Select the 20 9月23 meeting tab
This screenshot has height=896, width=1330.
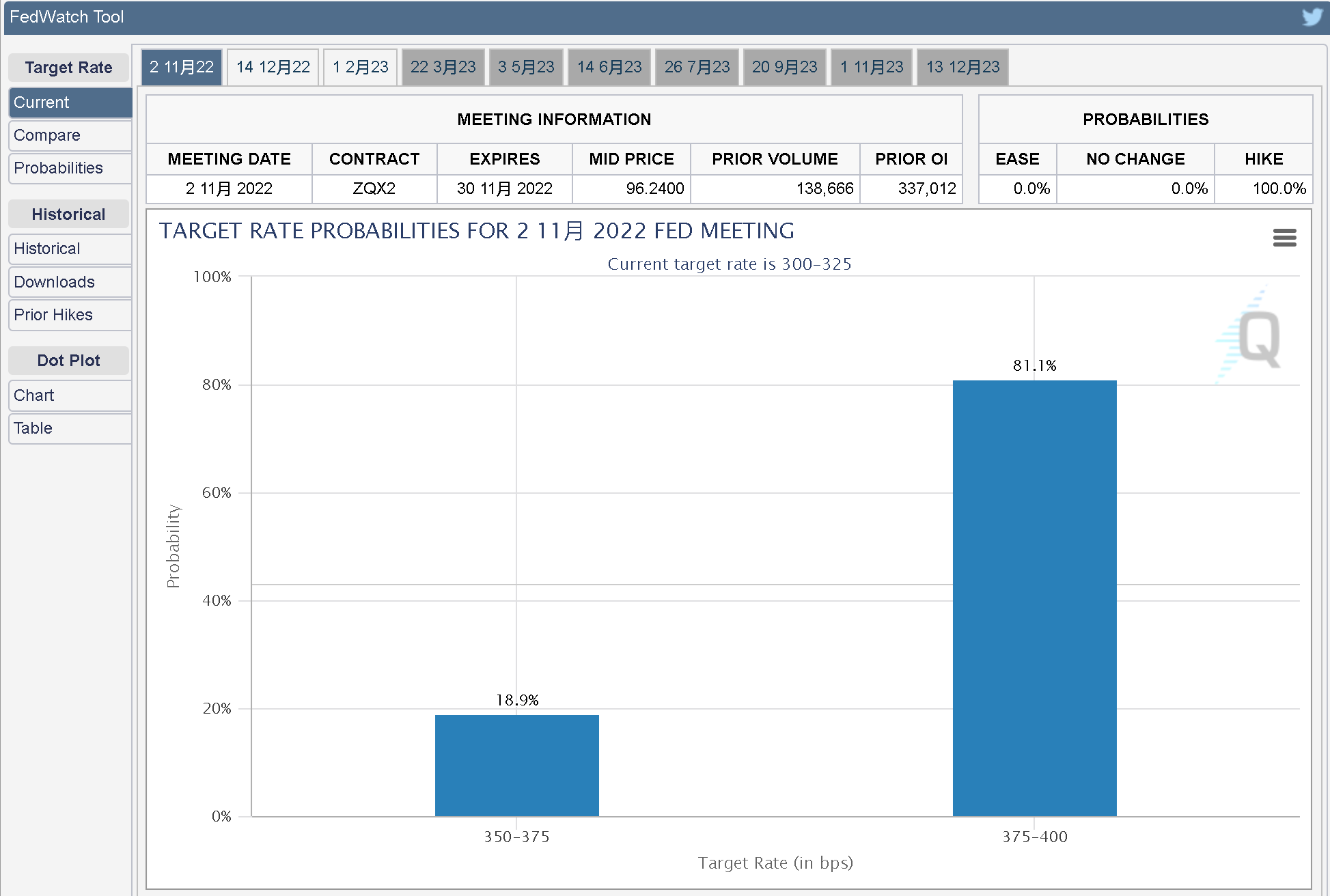pyautogui.click(x=784, y=67)
